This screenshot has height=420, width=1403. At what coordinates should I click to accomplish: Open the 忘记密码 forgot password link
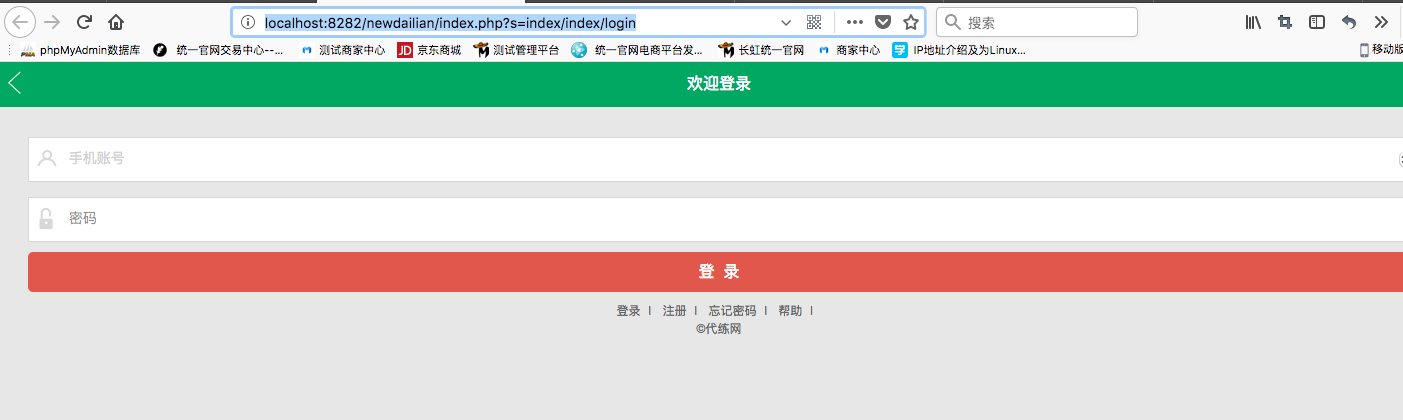(732, 311)
